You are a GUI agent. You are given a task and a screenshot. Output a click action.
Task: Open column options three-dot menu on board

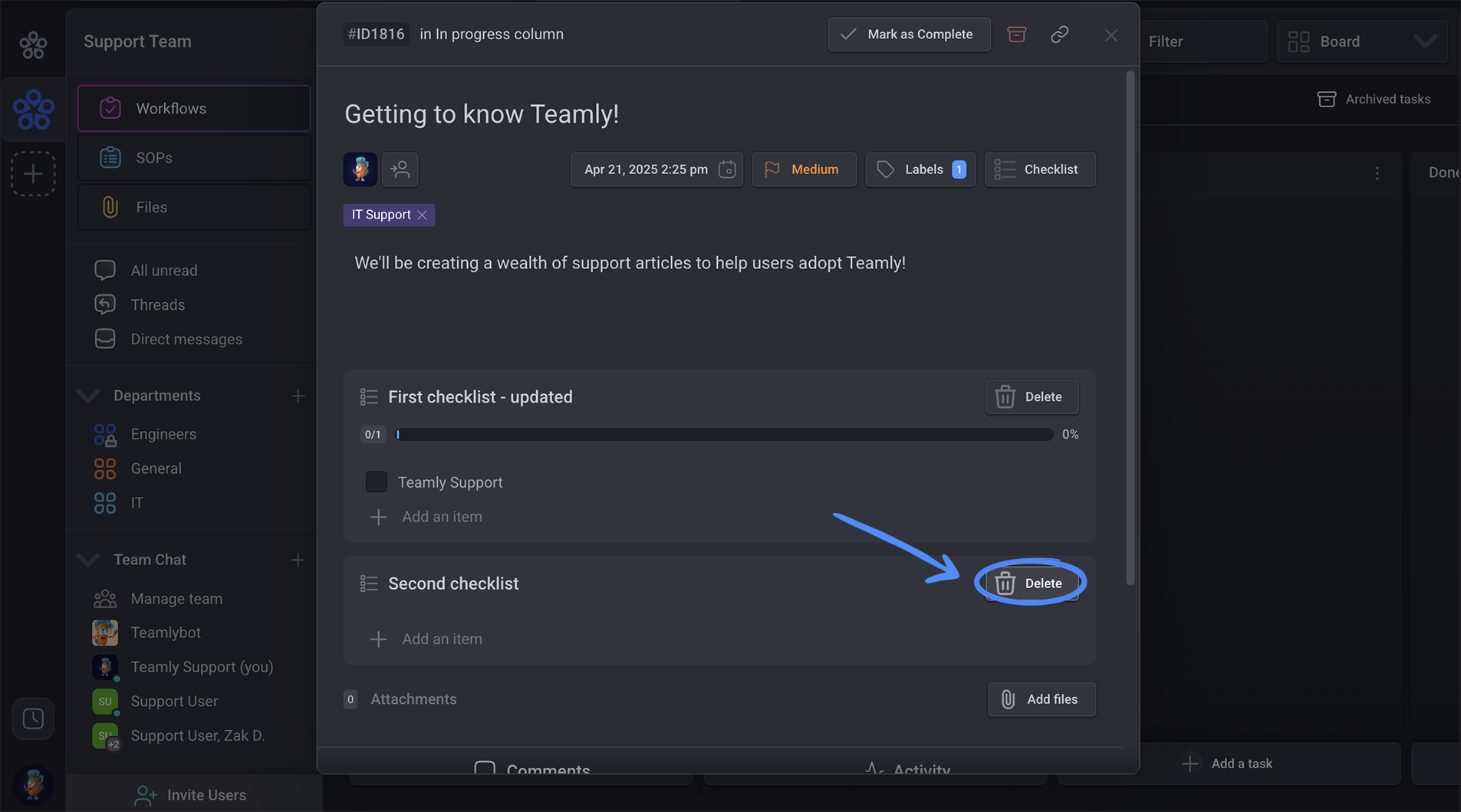[1377, 173]
